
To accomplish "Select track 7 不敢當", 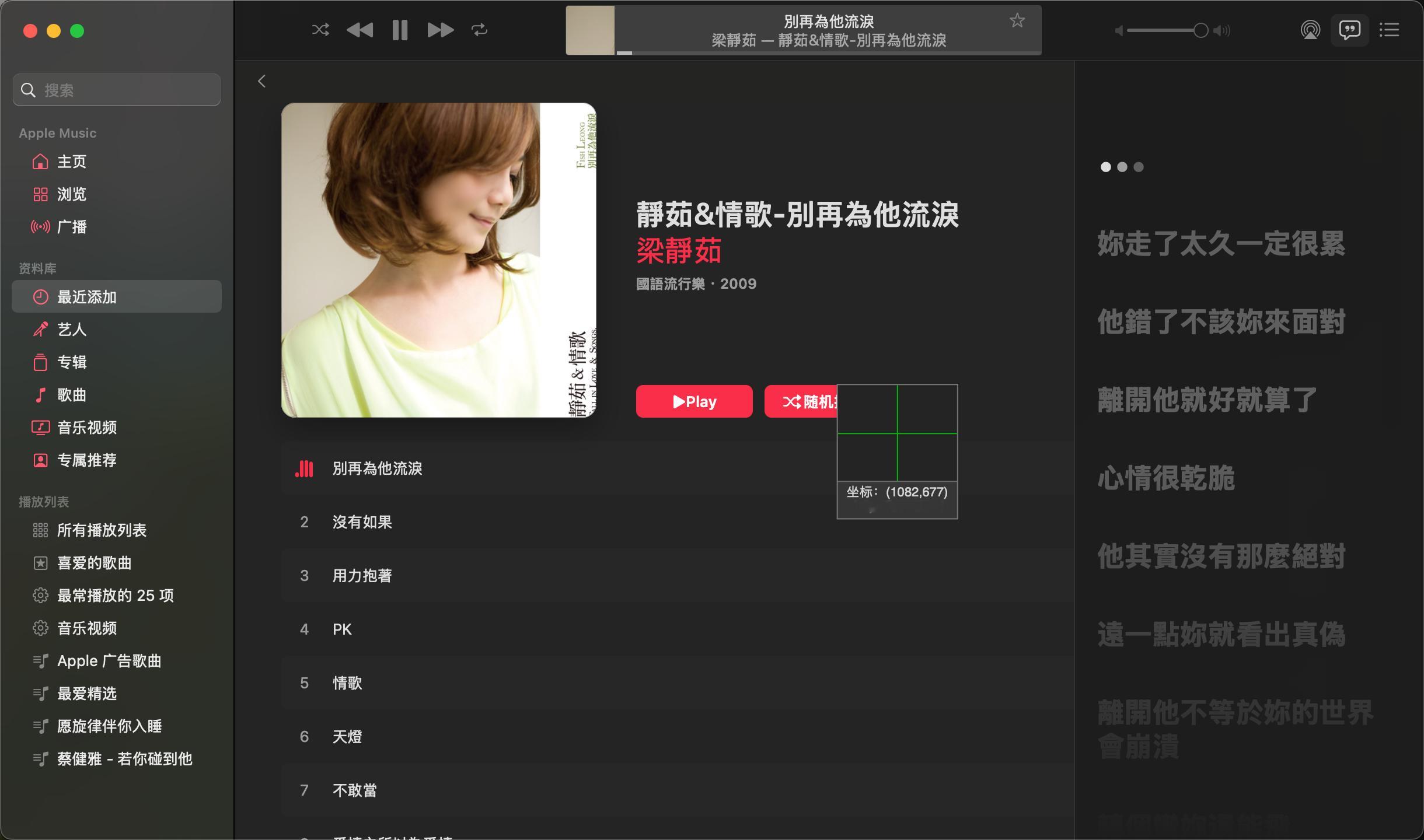I will pos(678,790).
